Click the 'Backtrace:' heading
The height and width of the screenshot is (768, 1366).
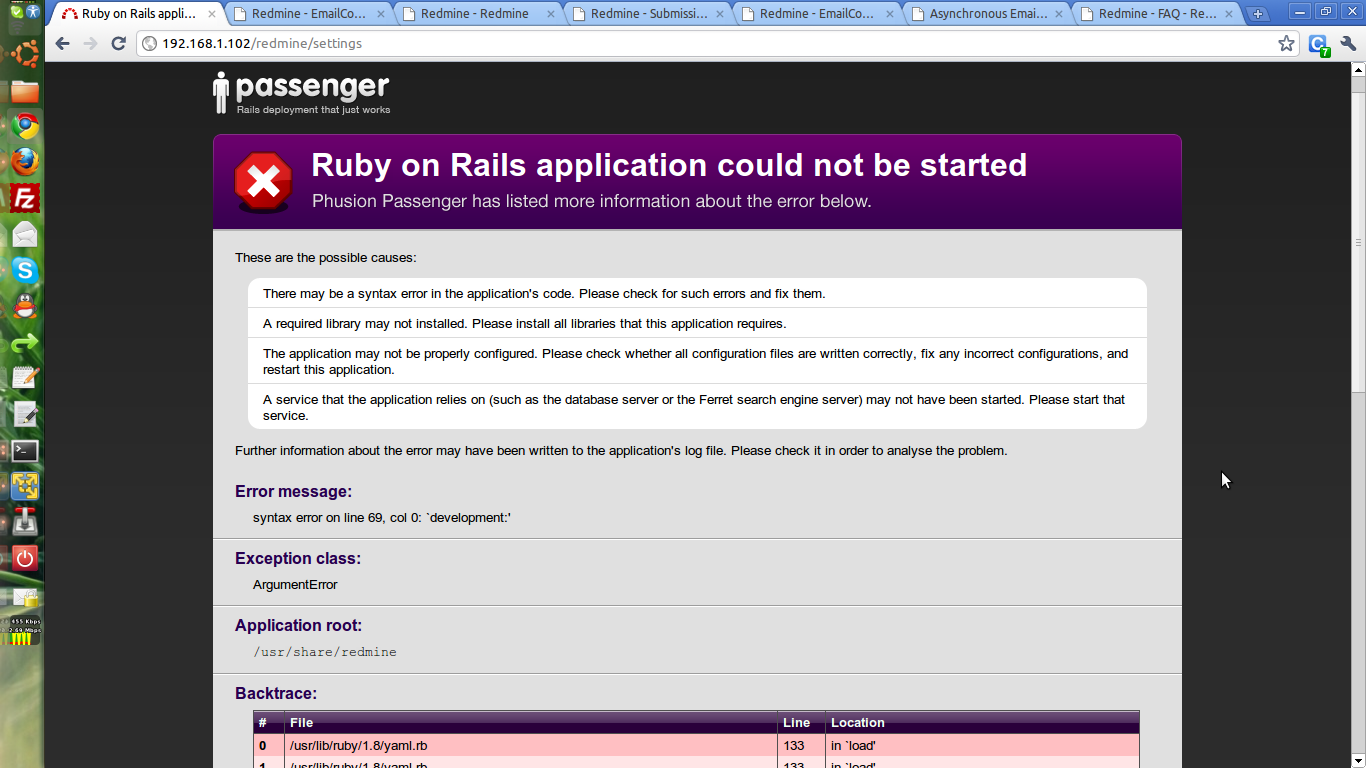[x=276, y=693]
